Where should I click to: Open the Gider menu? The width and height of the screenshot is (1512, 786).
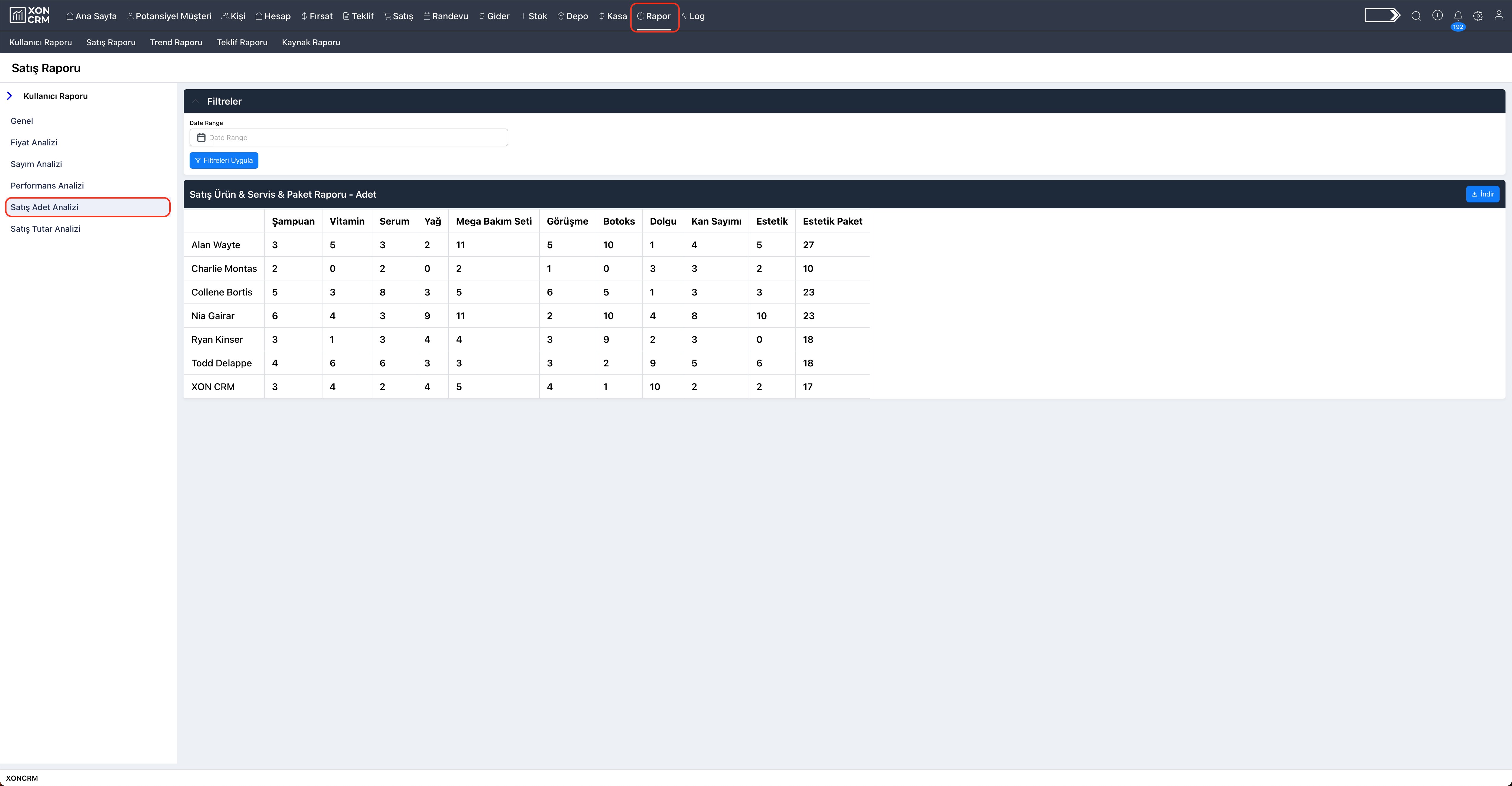pos(494,16)
